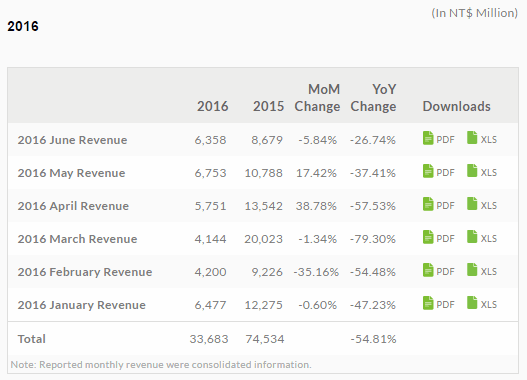This screenshot has height=380, width=527.
Task: Download the March 2016 revenue XLS file
Action: coord(482,237)
